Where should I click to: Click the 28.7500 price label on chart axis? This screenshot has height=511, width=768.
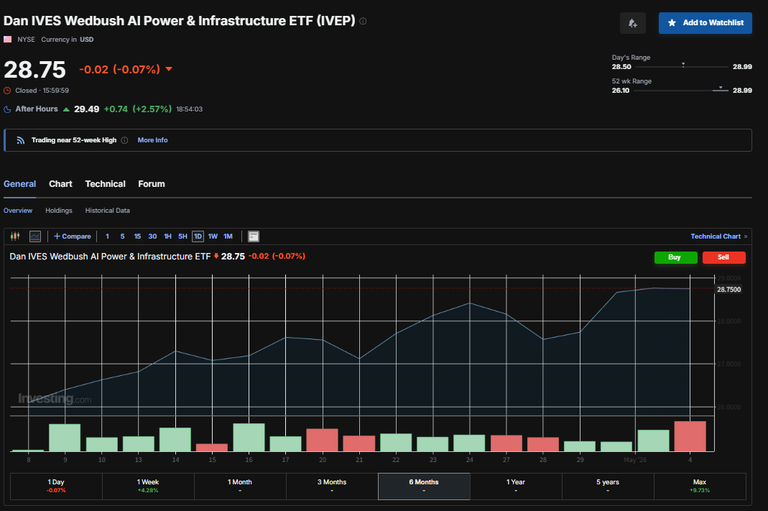click(729, 290)
